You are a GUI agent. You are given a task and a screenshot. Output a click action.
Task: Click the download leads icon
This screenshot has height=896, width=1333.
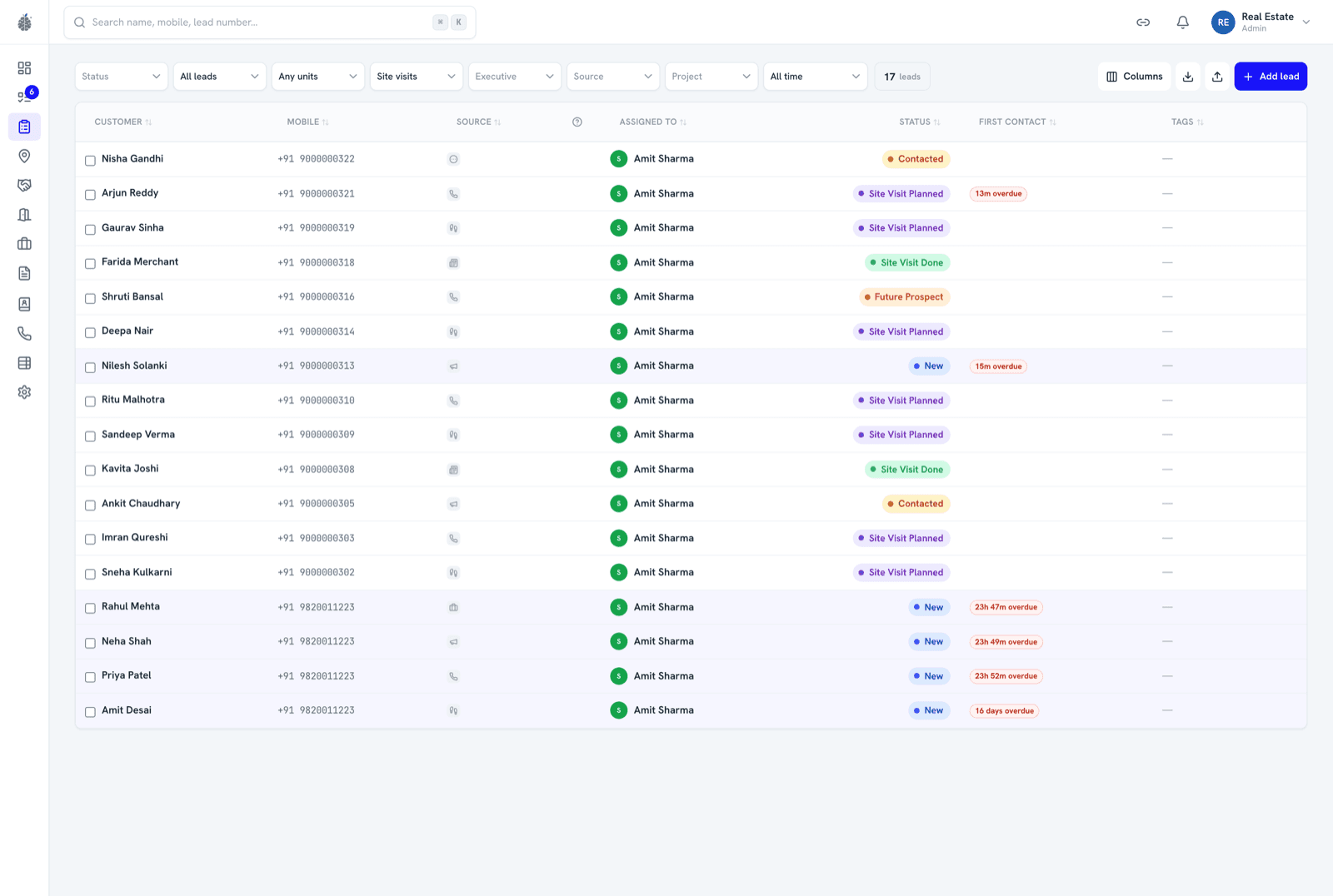click(x=1188, y=77)
